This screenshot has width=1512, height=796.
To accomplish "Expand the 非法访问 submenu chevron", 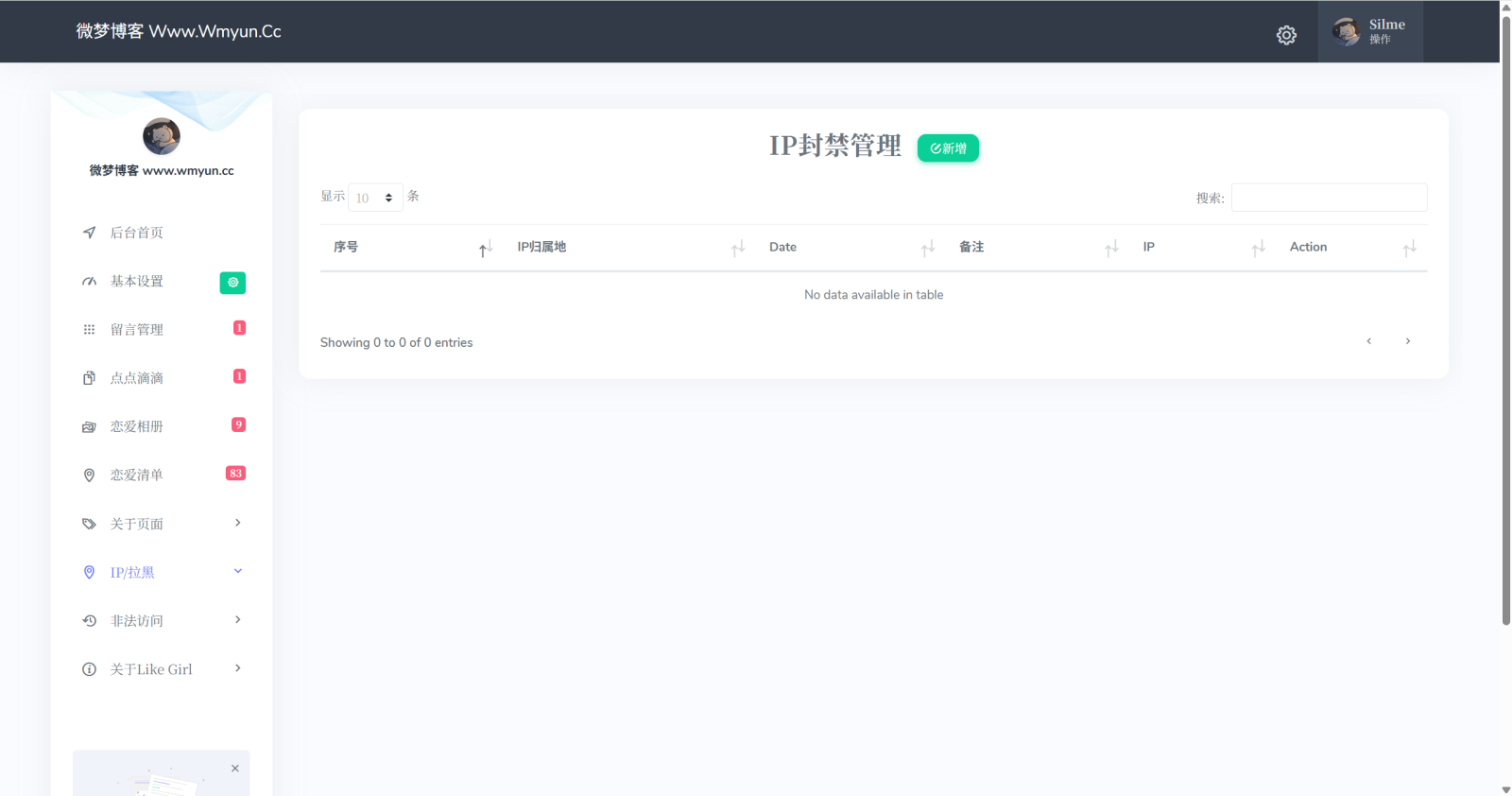I will tap(238, 620).
